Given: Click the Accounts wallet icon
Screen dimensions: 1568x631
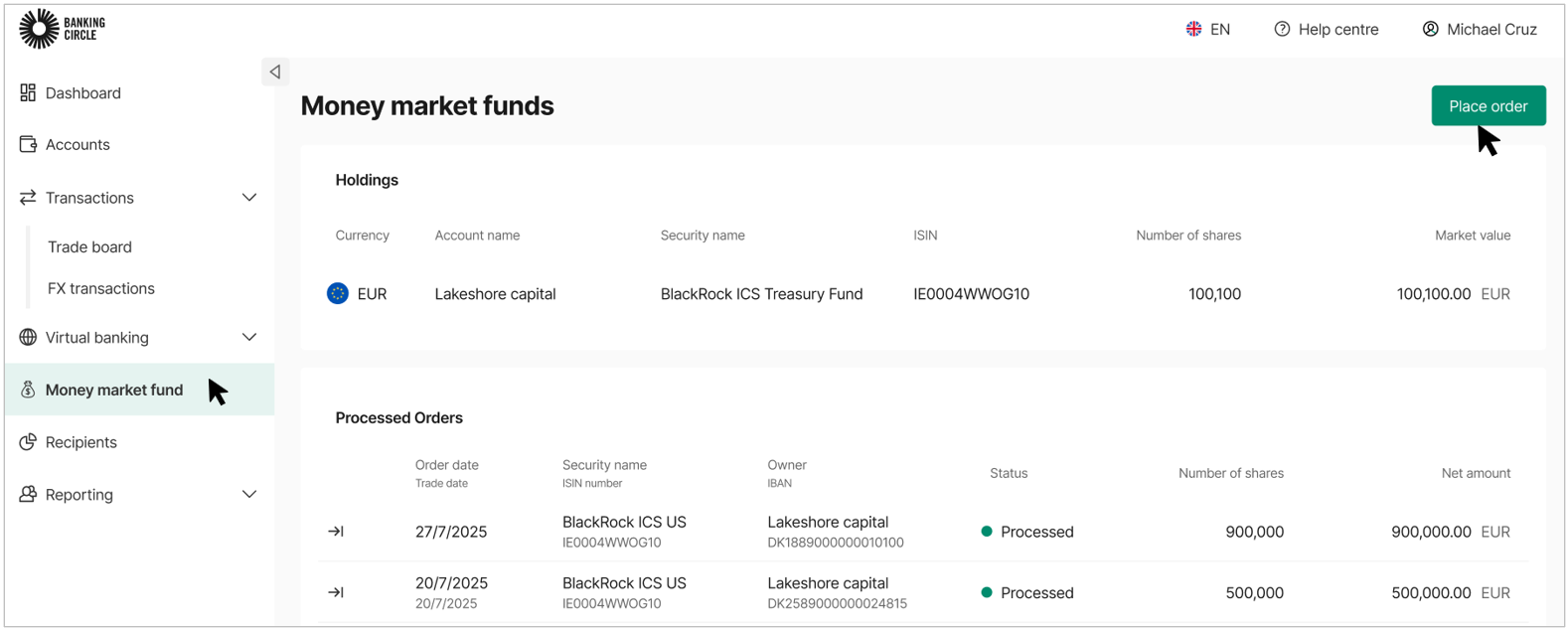Looking at the screenshot, I should coord(28,144).
